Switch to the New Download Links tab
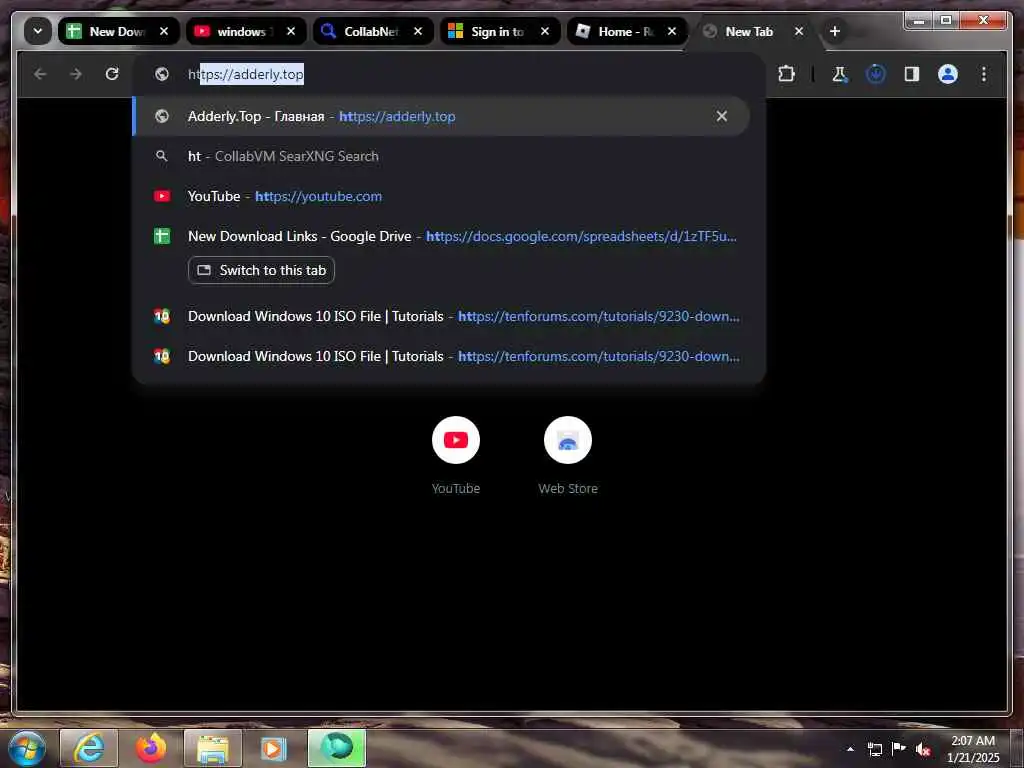Viewport: 1024px width, 768px height. pos(119,31)
